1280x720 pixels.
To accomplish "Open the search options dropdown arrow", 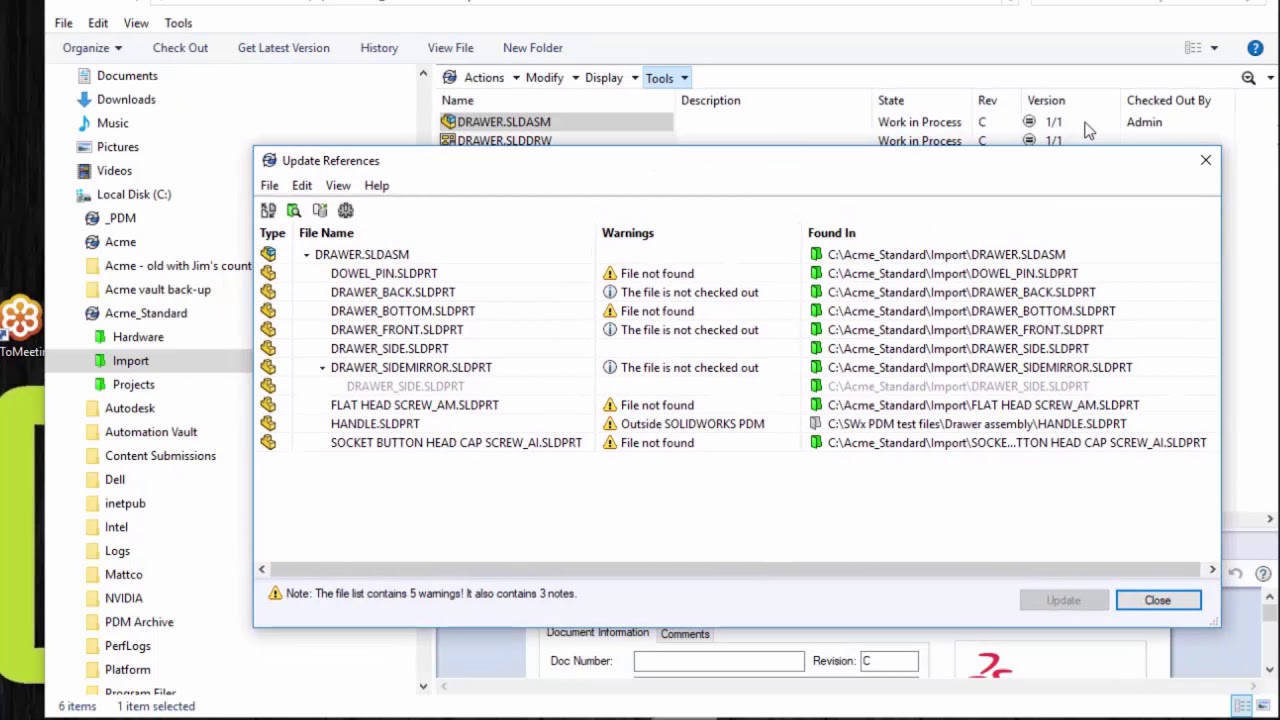I will point(1270,78).
